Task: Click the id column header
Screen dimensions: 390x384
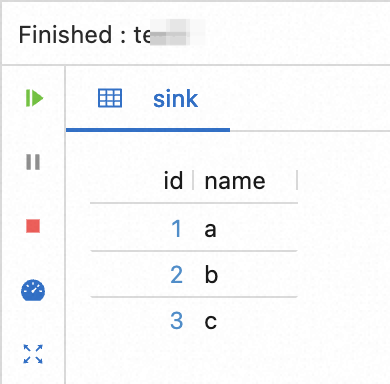Action: click(173, 180)
